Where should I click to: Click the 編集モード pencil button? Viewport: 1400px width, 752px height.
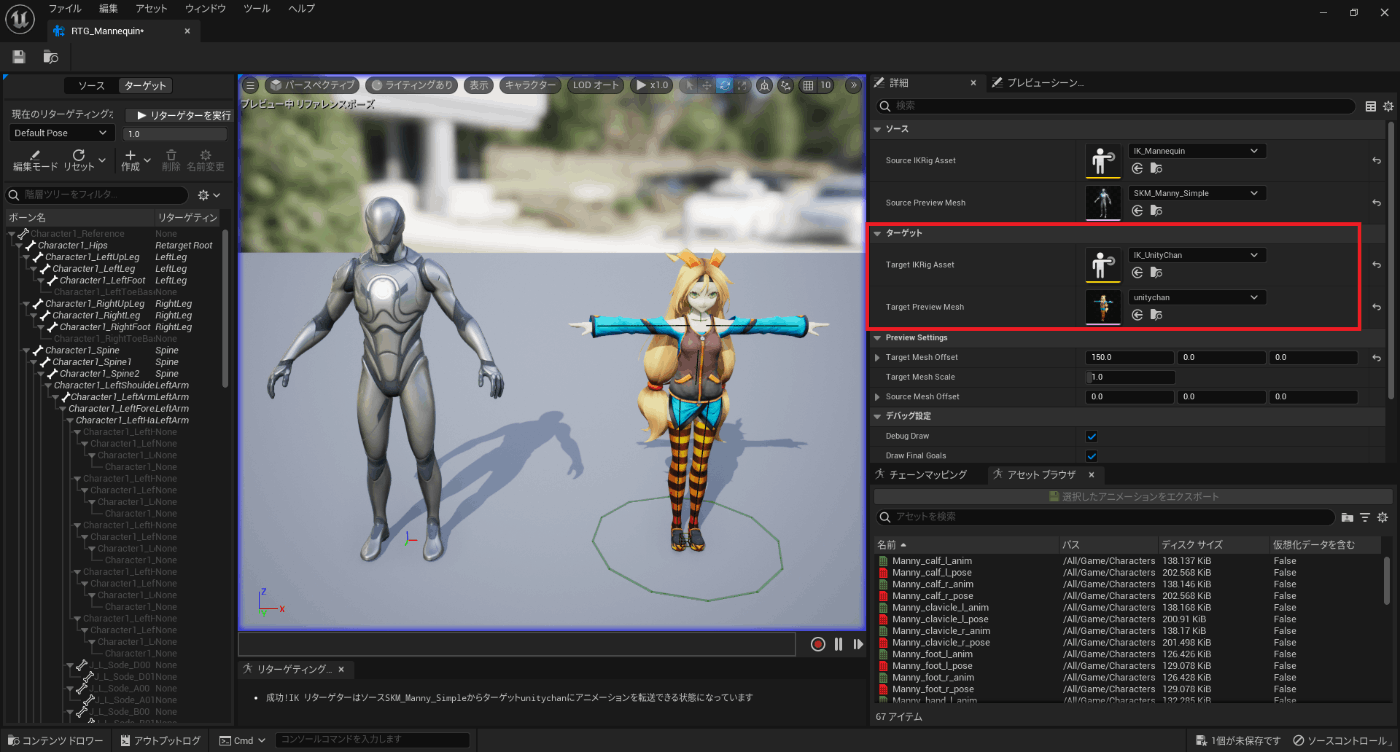[35, 160]
